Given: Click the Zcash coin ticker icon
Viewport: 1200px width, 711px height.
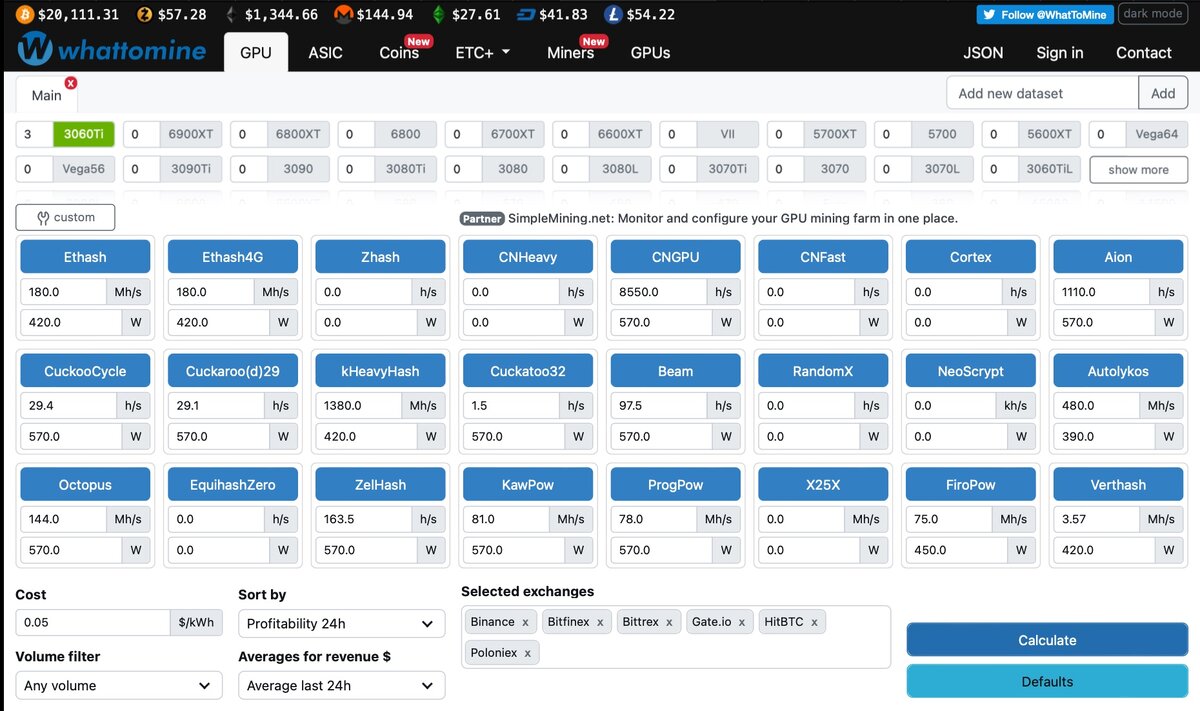Looking at the screenshot, I should click(x=144, y=14).
